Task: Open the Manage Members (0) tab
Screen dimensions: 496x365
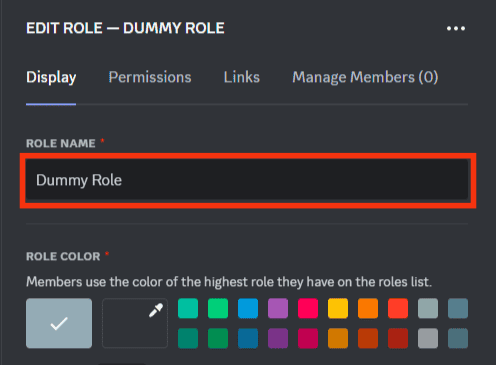Action: tap(365, 77)
